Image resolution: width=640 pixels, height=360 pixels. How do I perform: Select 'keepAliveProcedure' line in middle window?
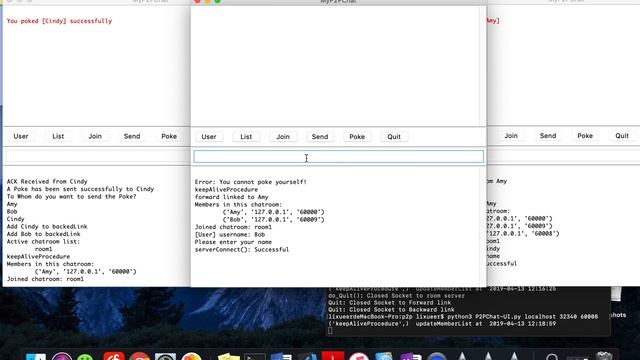click(226, 190)
